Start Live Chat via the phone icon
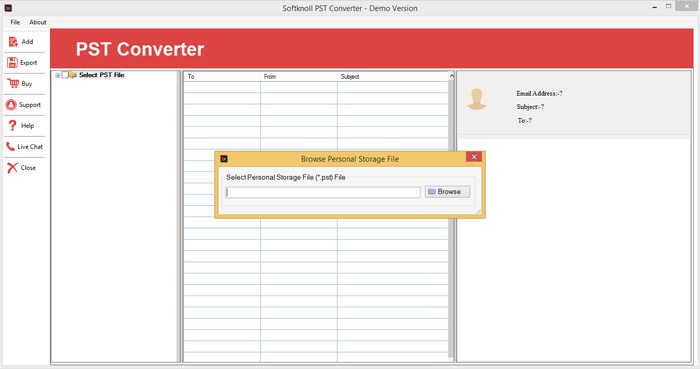 (10, 146)
